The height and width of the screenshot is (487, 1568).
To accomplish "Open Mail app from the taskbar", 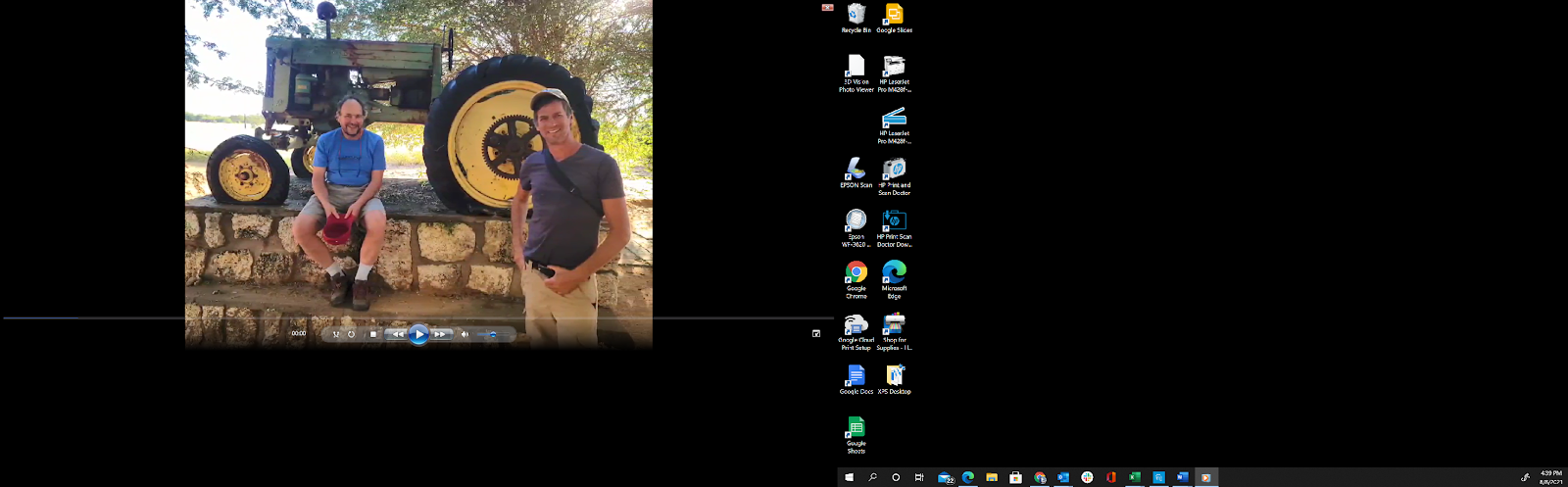I will (946, 477).
